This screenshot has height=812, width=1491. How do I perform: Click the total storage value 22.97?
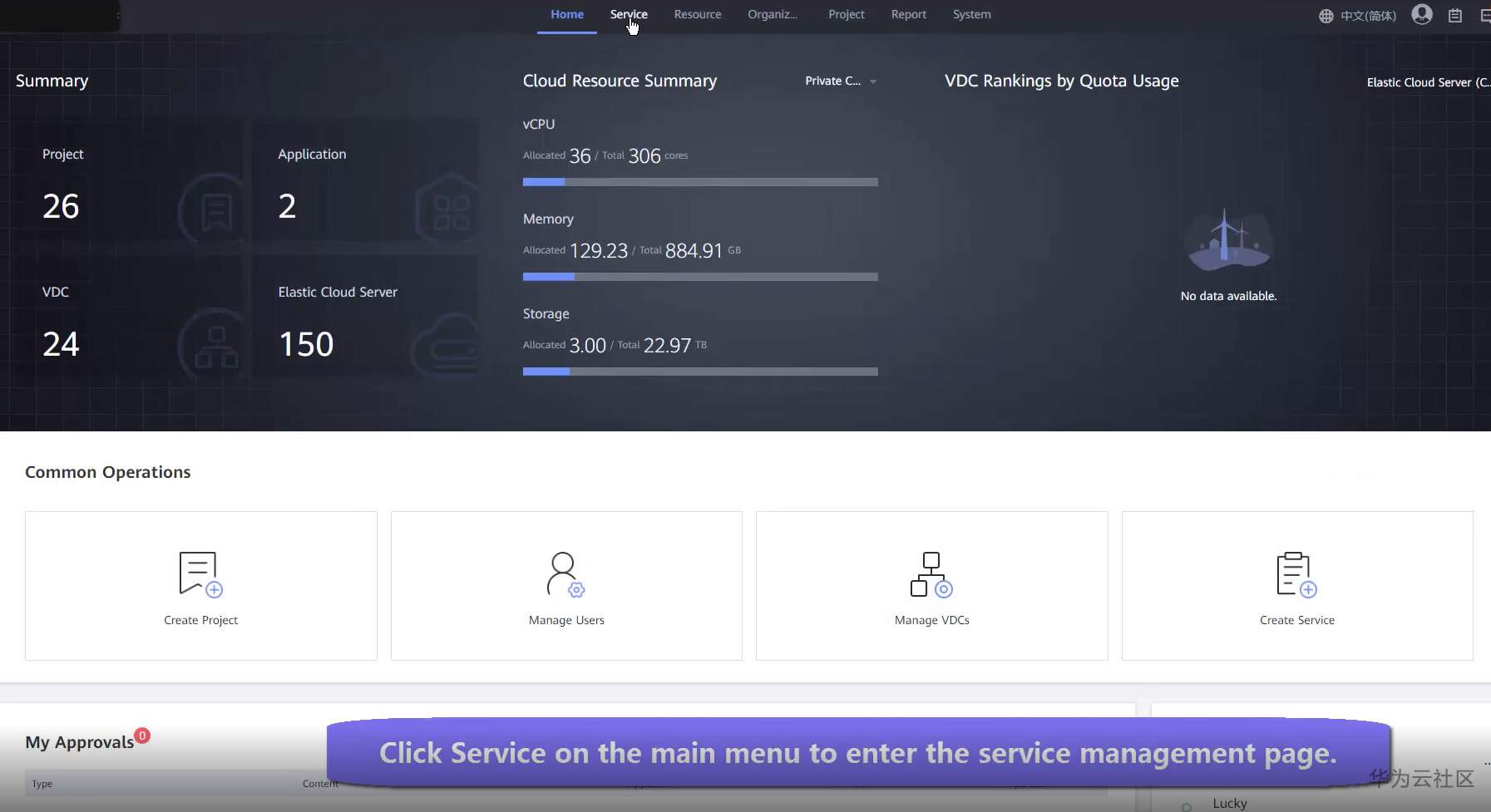pyautogui.click(x=667, y=346)
